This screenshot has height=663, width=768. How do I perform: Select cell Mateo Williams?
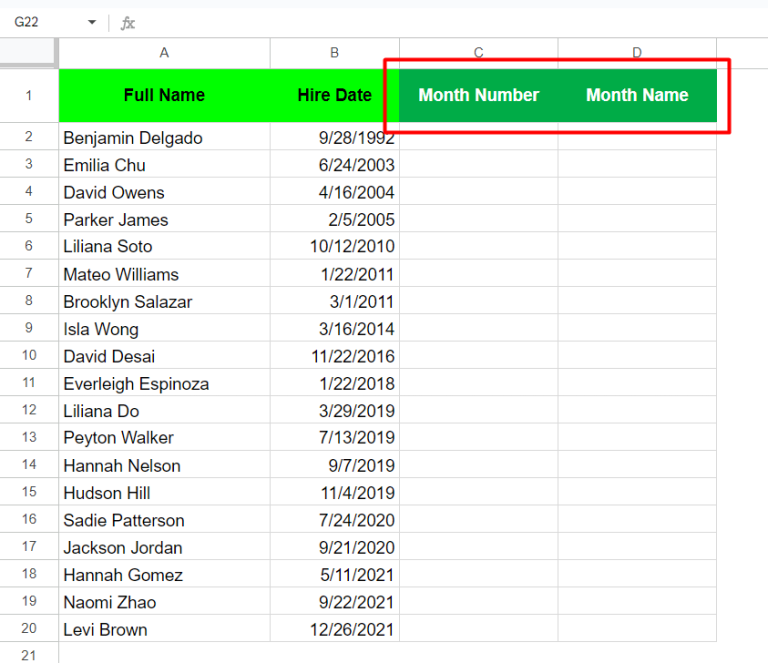coord(164,273)
